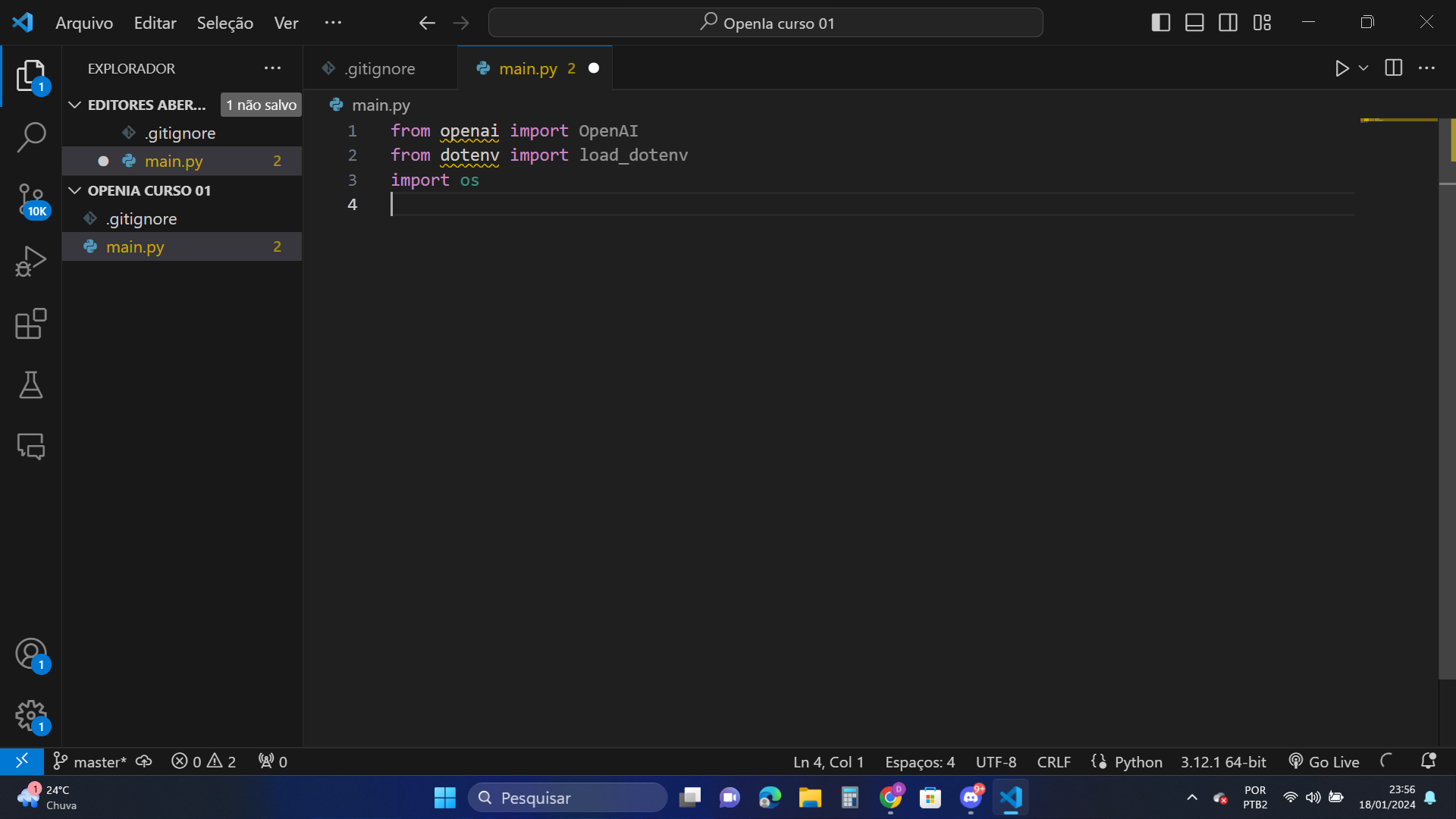Toggle secondary side bar visibility
This screenshot has width=1456, height=819.
[x=1228, y=23]
